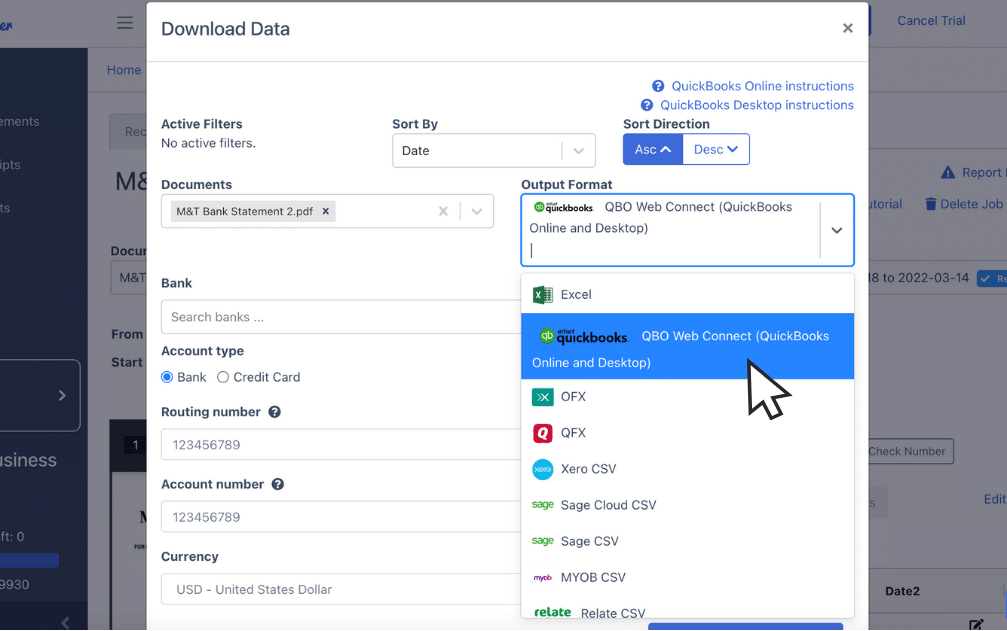Viewport: 1007px width, 631px height.
Task: Click the trash icon next to Delete Job
Action: pos(931,204)
